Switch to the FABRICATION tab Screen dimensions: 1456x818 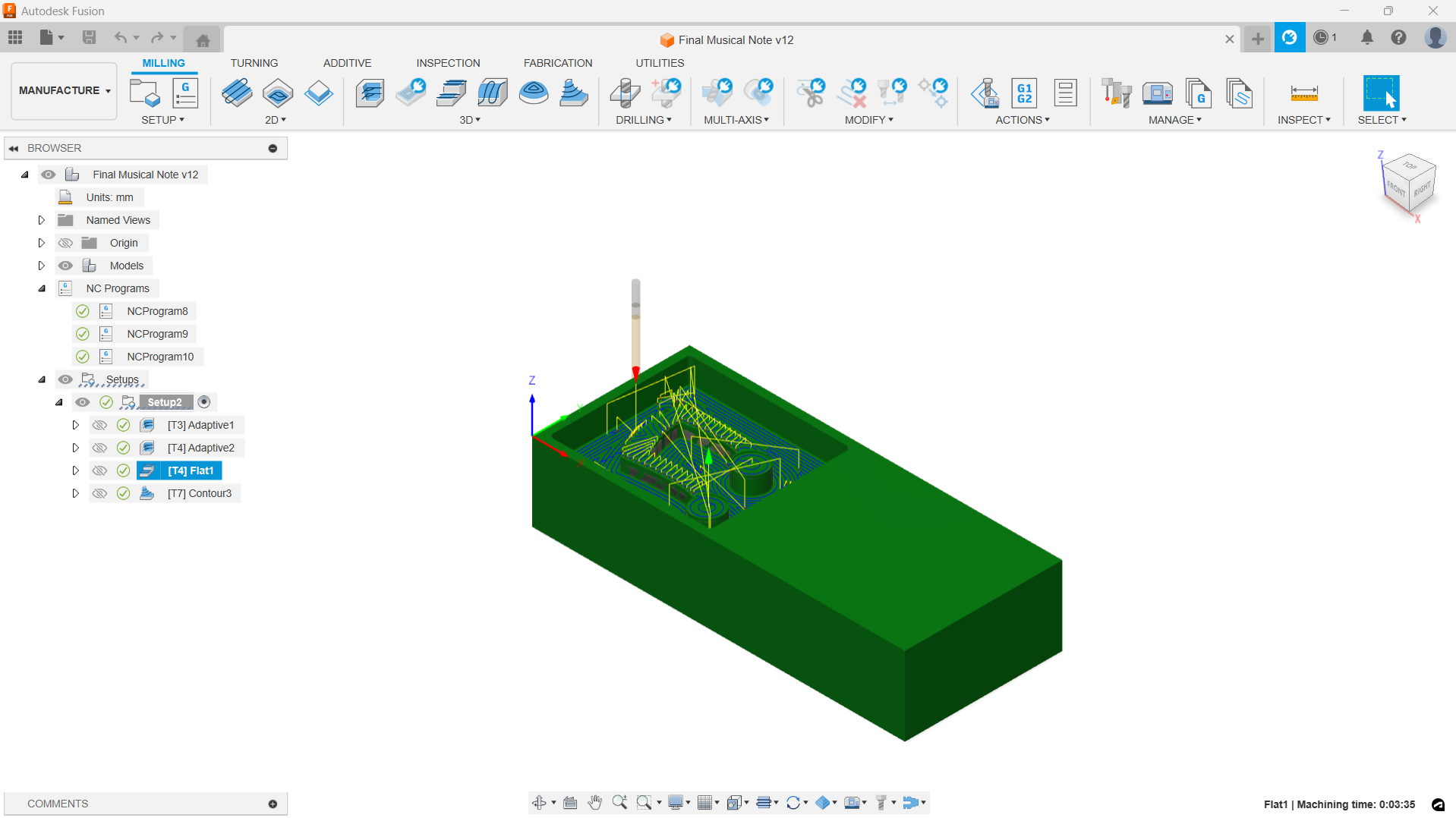click(x=558, y=63)
